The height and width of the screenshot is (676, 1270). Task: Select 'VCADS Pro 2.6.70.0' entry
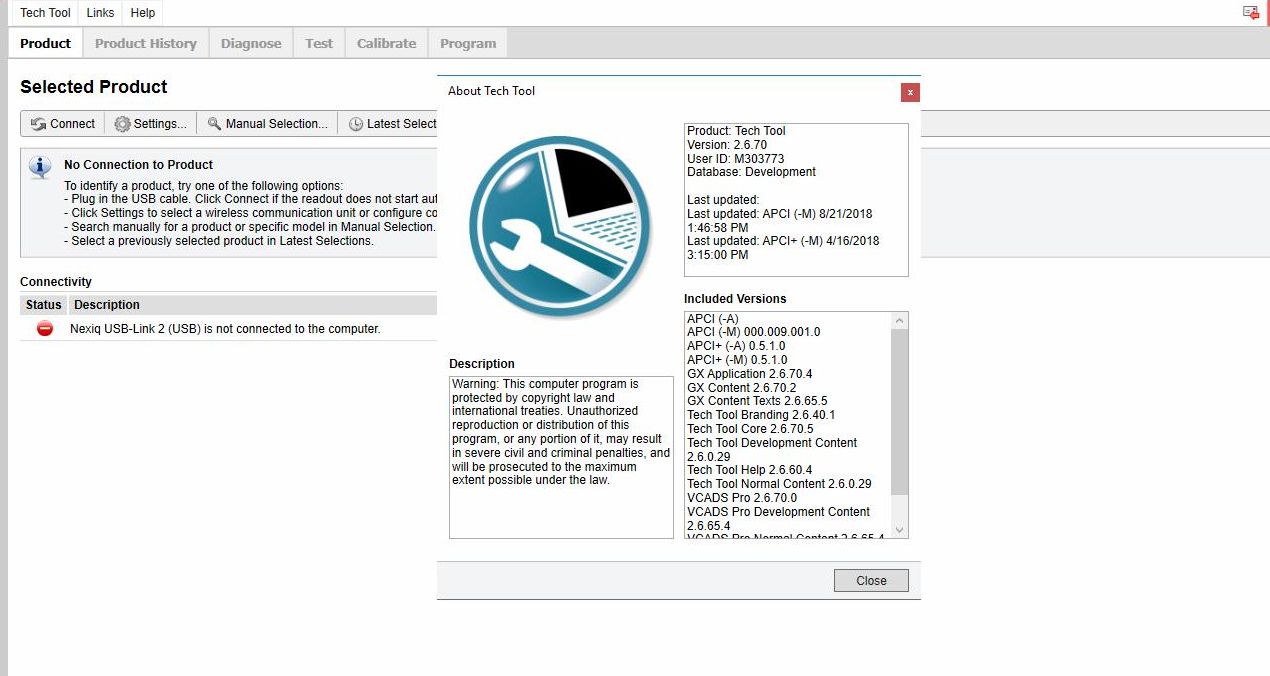tap(742, 498)
